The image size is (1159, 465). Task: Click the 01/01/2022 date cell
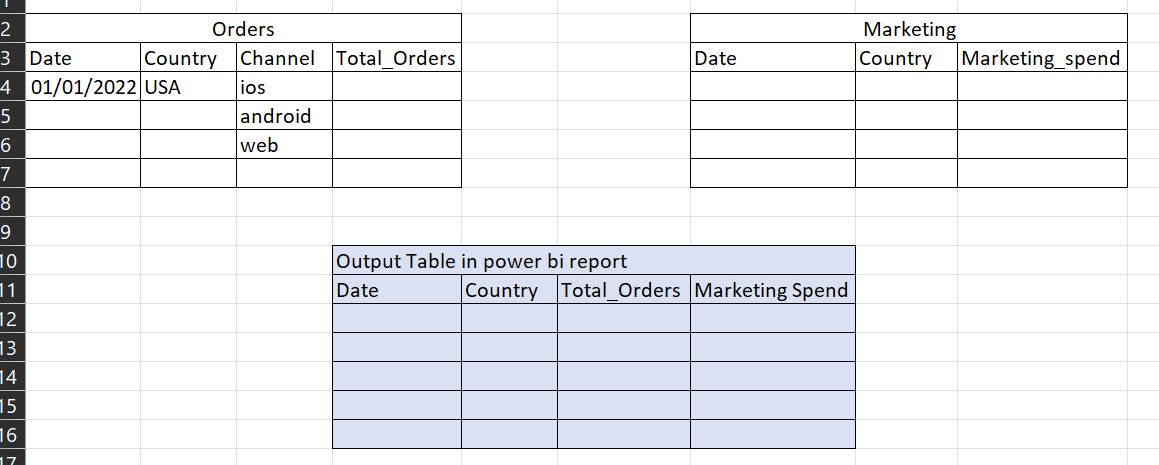(x=83, y=86)
